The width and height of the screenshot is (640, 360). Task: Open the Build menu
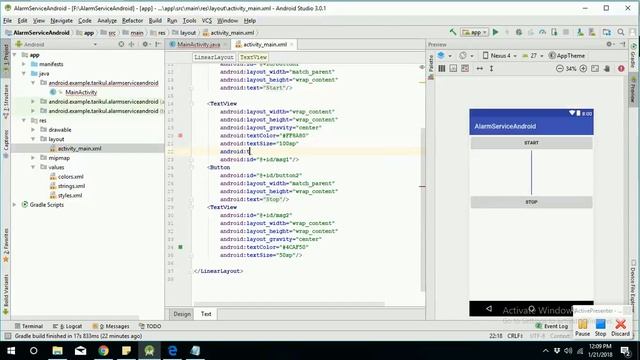[x=155, y=20]
